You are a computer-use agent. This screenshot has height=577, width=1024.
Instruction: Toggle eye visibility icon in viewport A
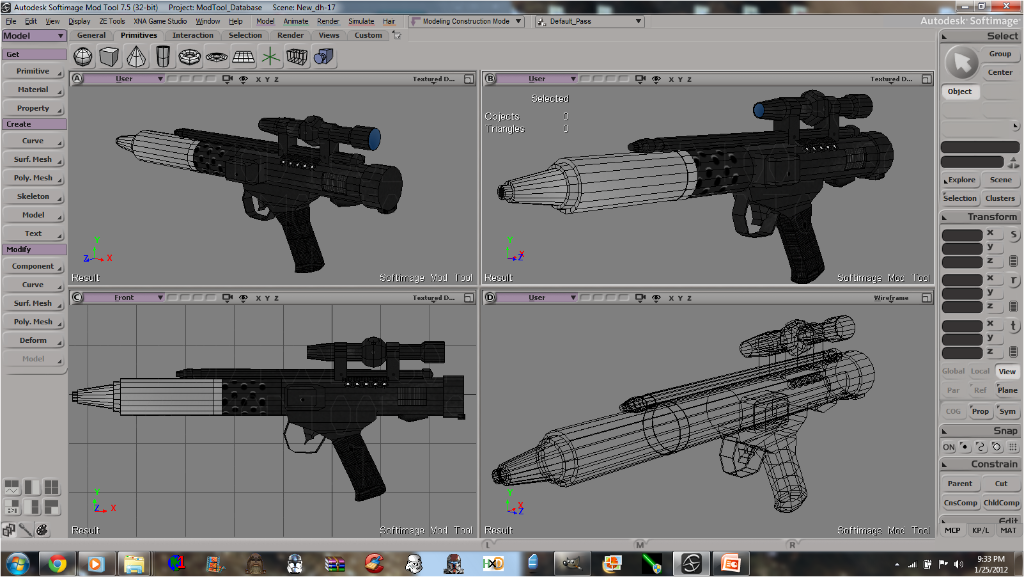point(243,79)
